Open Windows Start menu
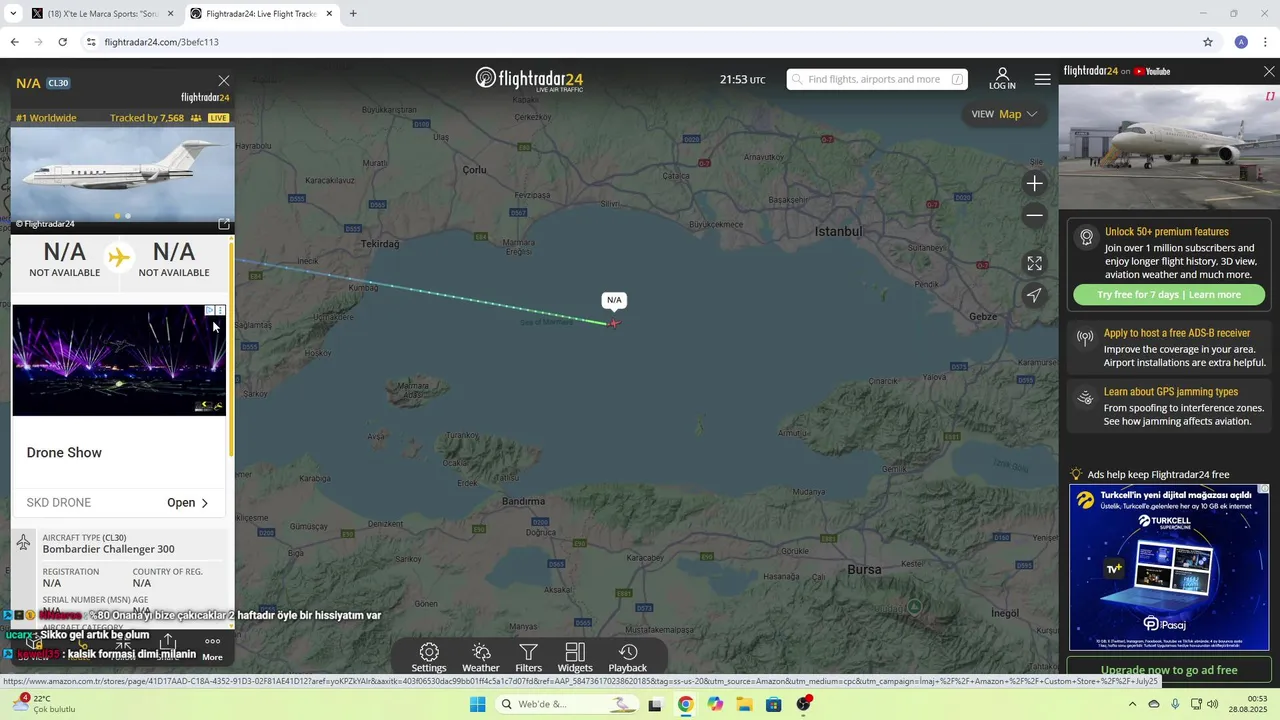 tap(478, 704)
